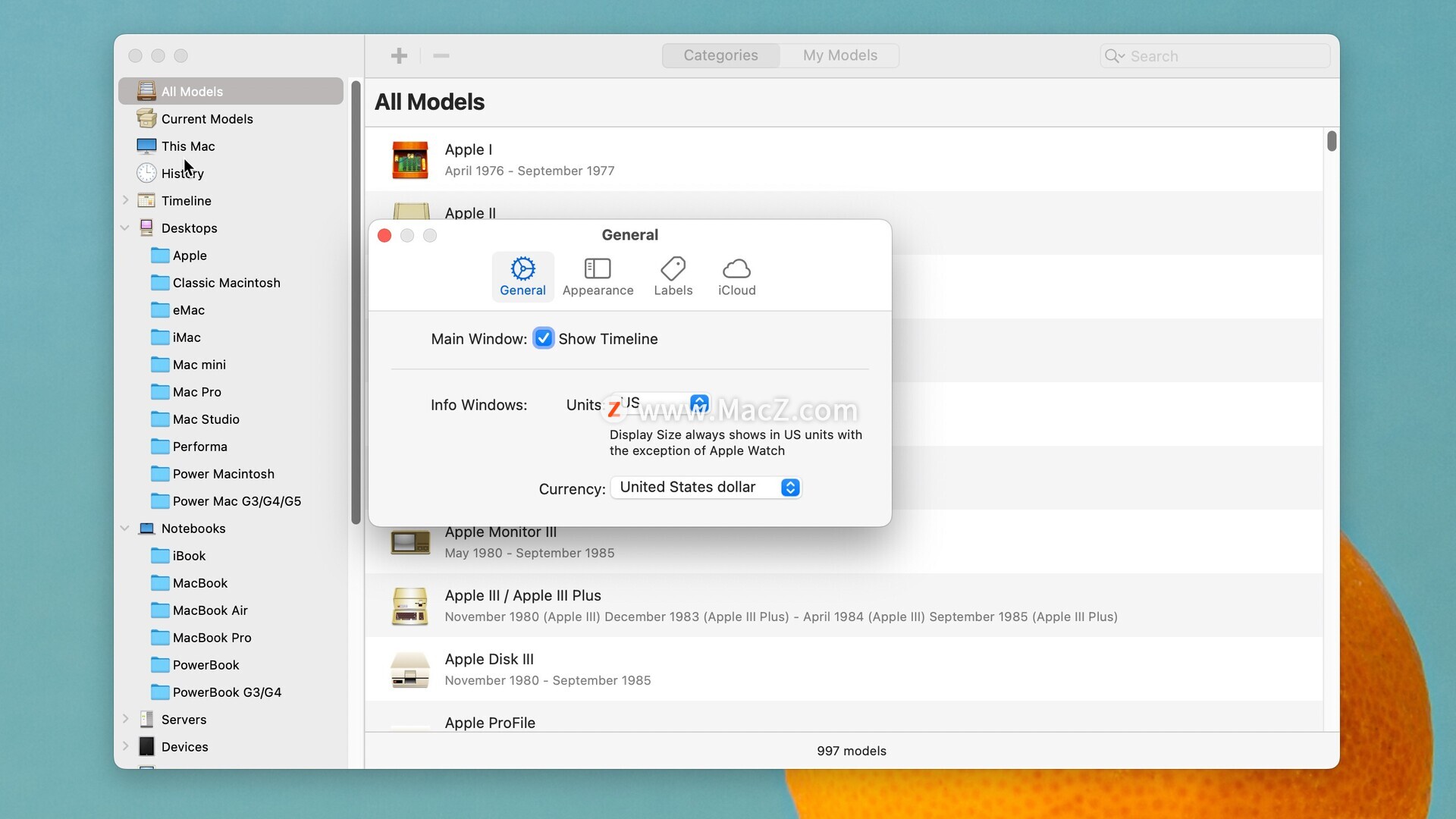Uncheck the Show Timeline checkbox
Image resolution: width=1456 pixels, height=819 pixels.
pyautogui.click(x=544, y=338)
